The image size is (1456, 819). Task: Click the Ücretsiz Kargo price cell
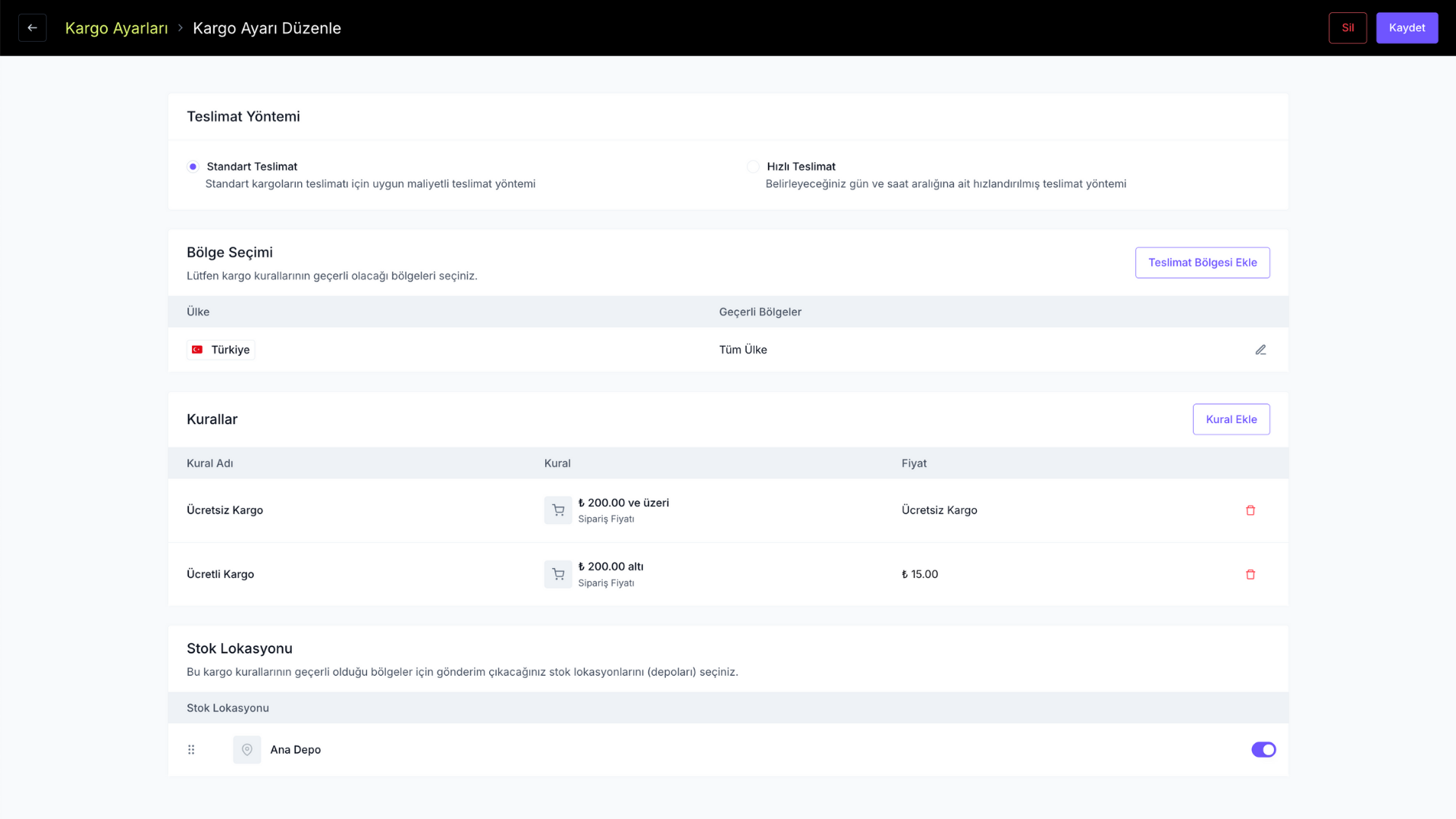point(940,510)
